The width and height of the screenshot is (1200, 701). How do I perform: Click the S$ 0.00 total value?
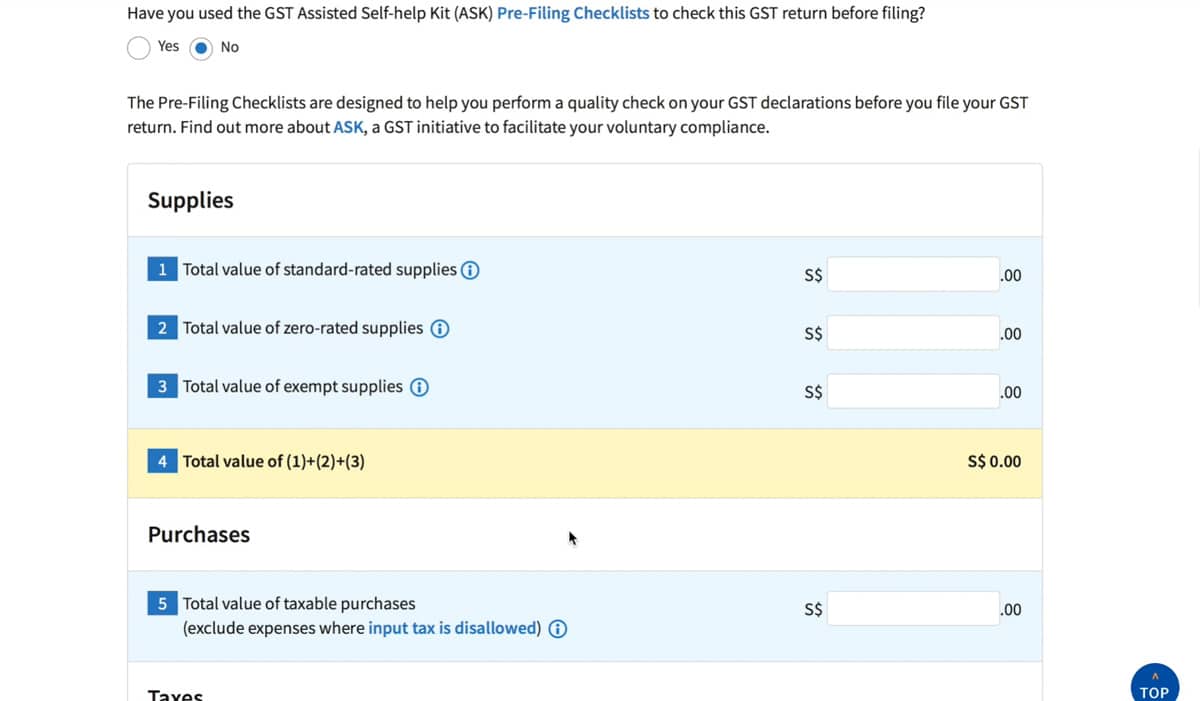click(994, 462)
